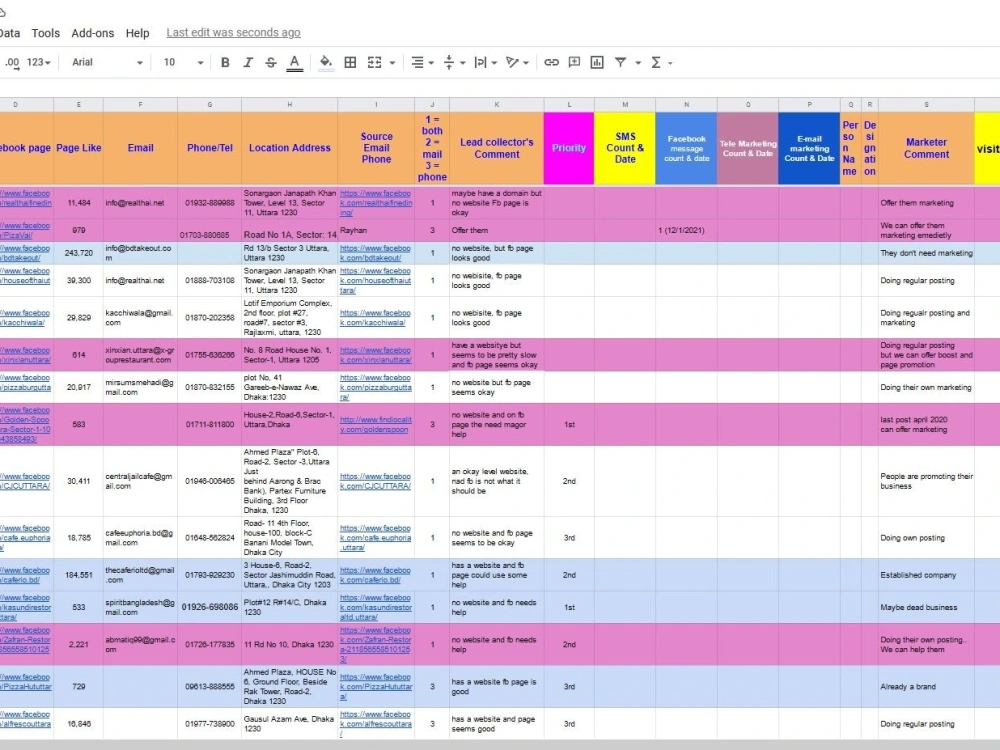Viewport: 1000px width, 750px height.
Task: Select column E header
Action: (78, 105)
